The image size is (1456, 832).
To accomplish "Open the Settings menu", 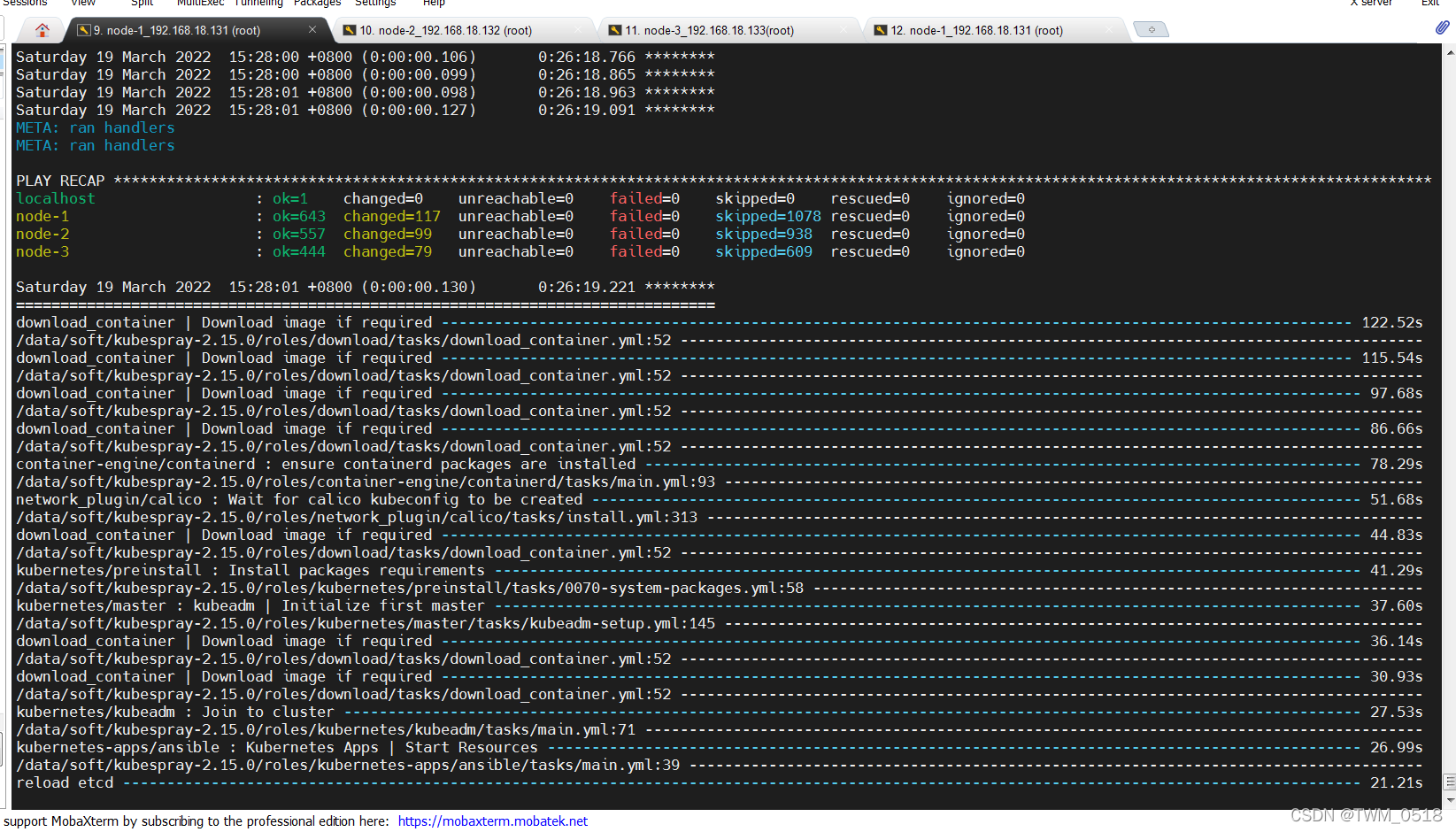I will point(375,4).
